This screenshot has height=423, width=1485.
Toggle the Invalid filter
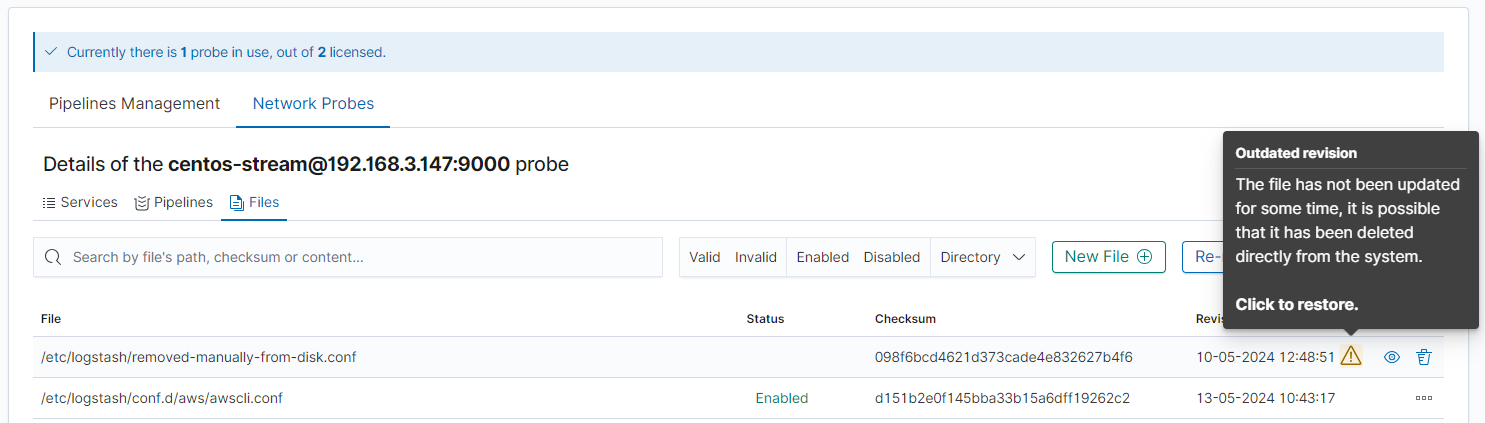756,257
